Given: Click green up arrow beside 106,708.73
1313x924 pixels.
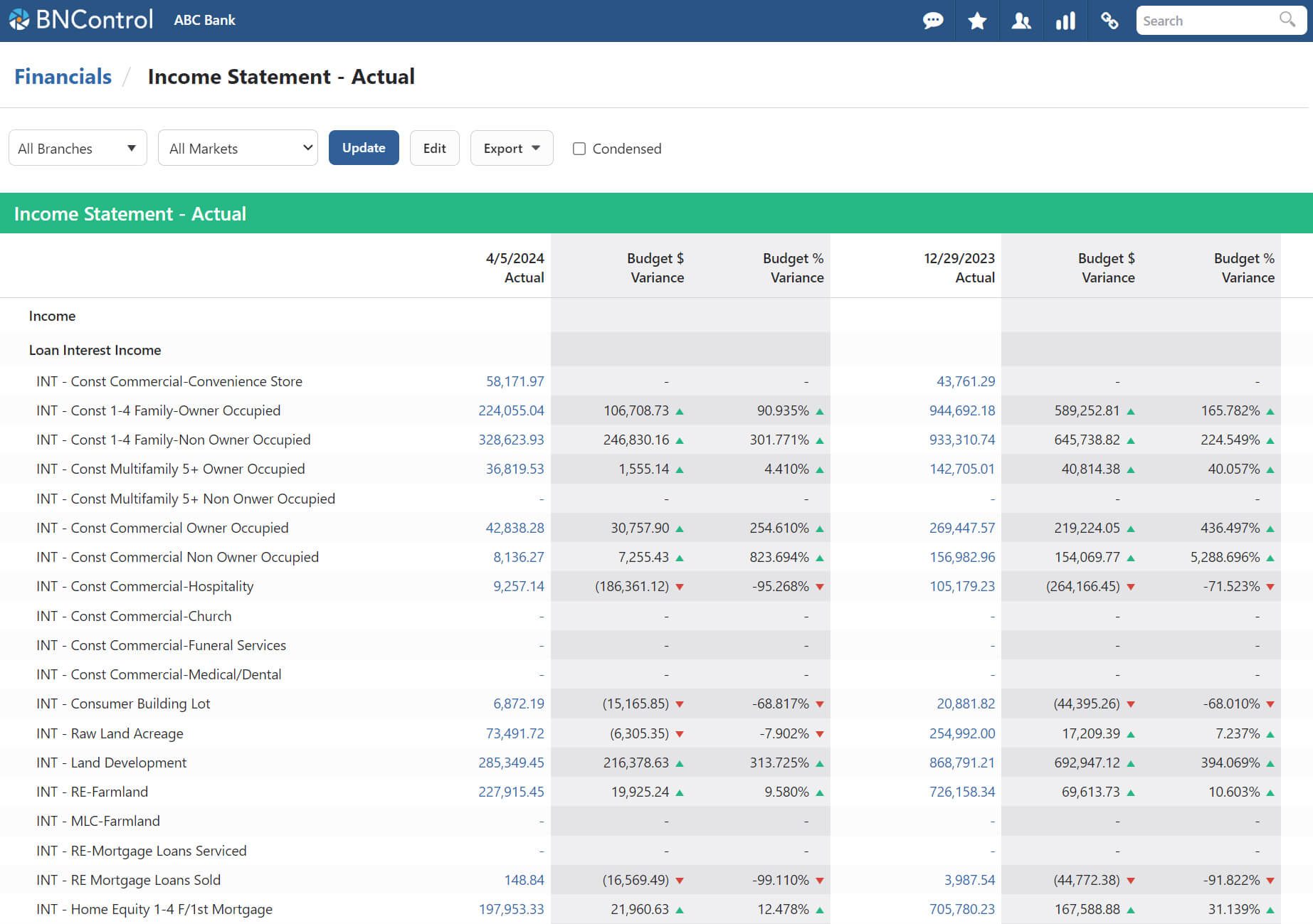Looking at the screenshot, I should (680, 411).
